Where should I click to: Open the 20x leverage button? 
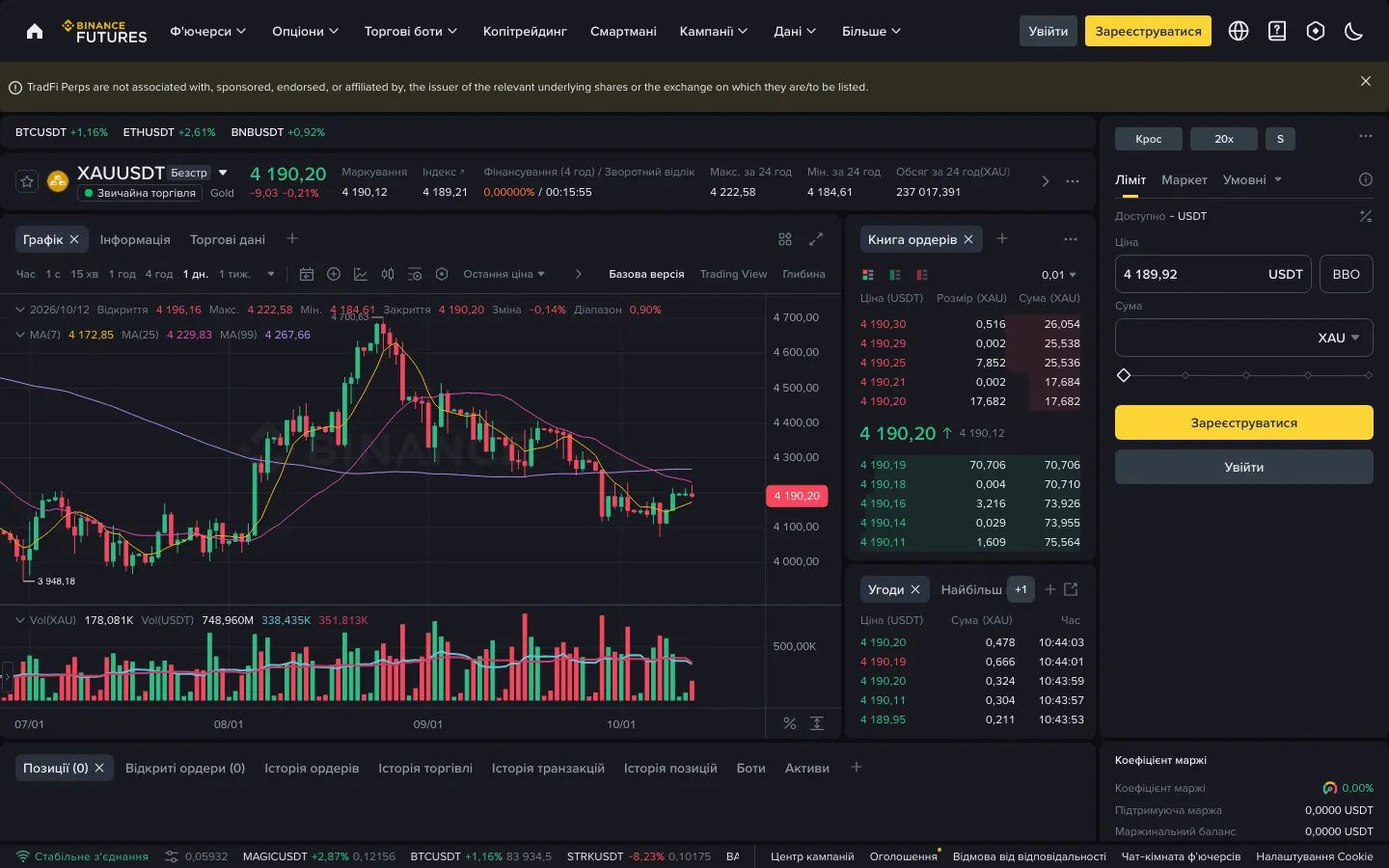tap(1224, 139)
